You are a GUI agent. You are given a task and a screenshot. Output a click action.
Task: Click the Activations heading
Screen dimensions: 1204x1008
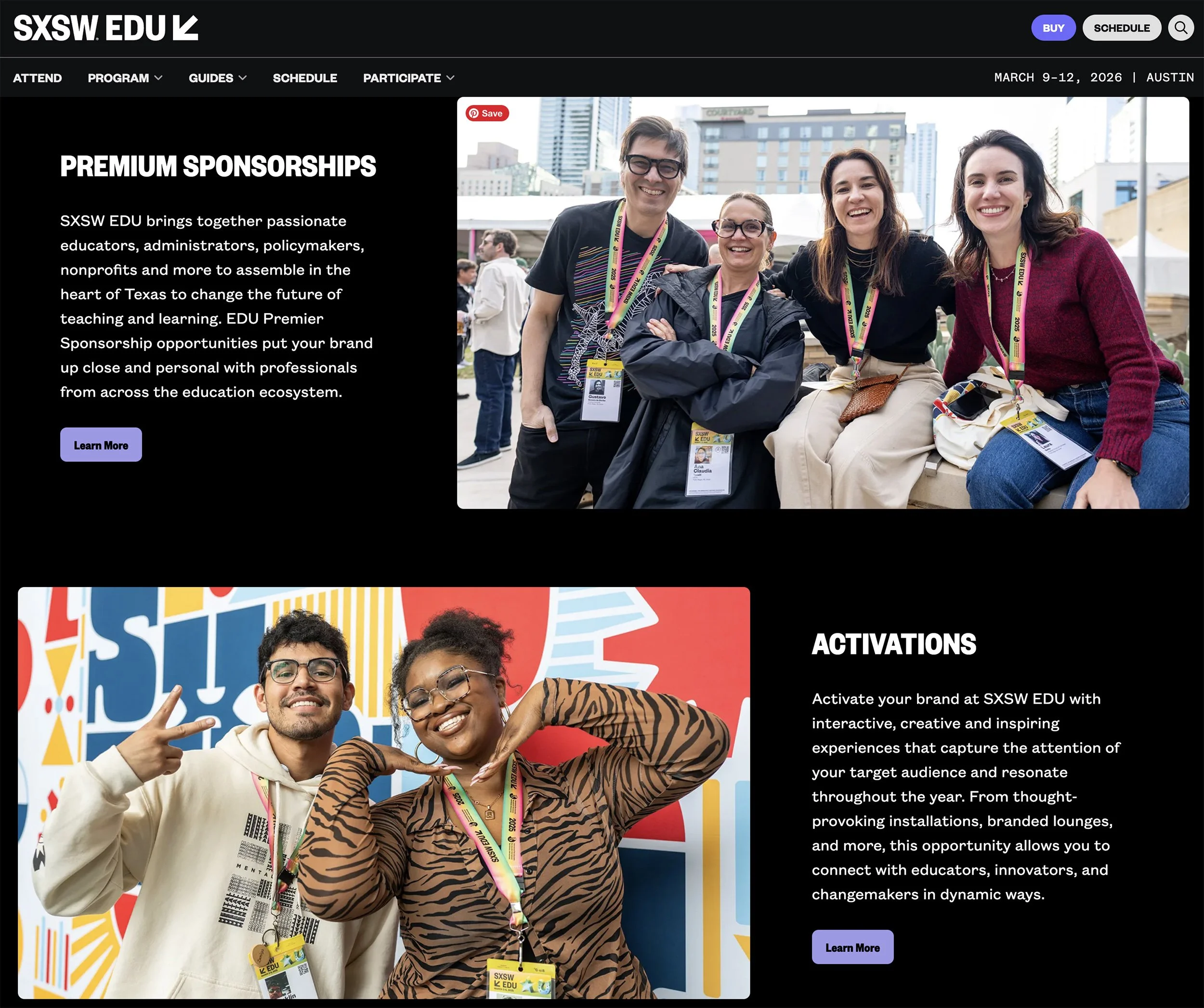click(x=894, y=644)
